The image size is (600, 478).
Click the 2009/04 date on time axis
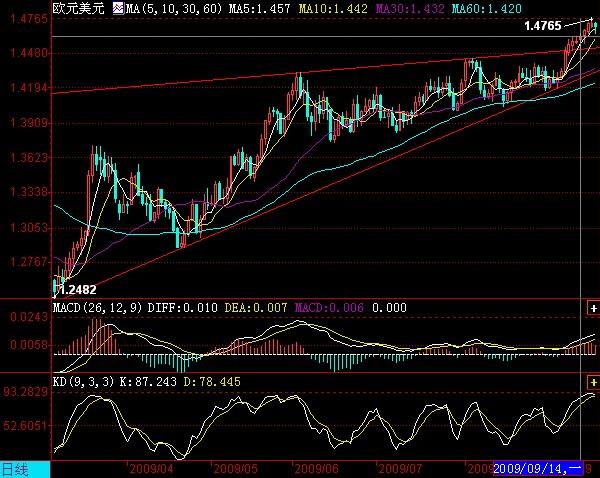[151, 468]
